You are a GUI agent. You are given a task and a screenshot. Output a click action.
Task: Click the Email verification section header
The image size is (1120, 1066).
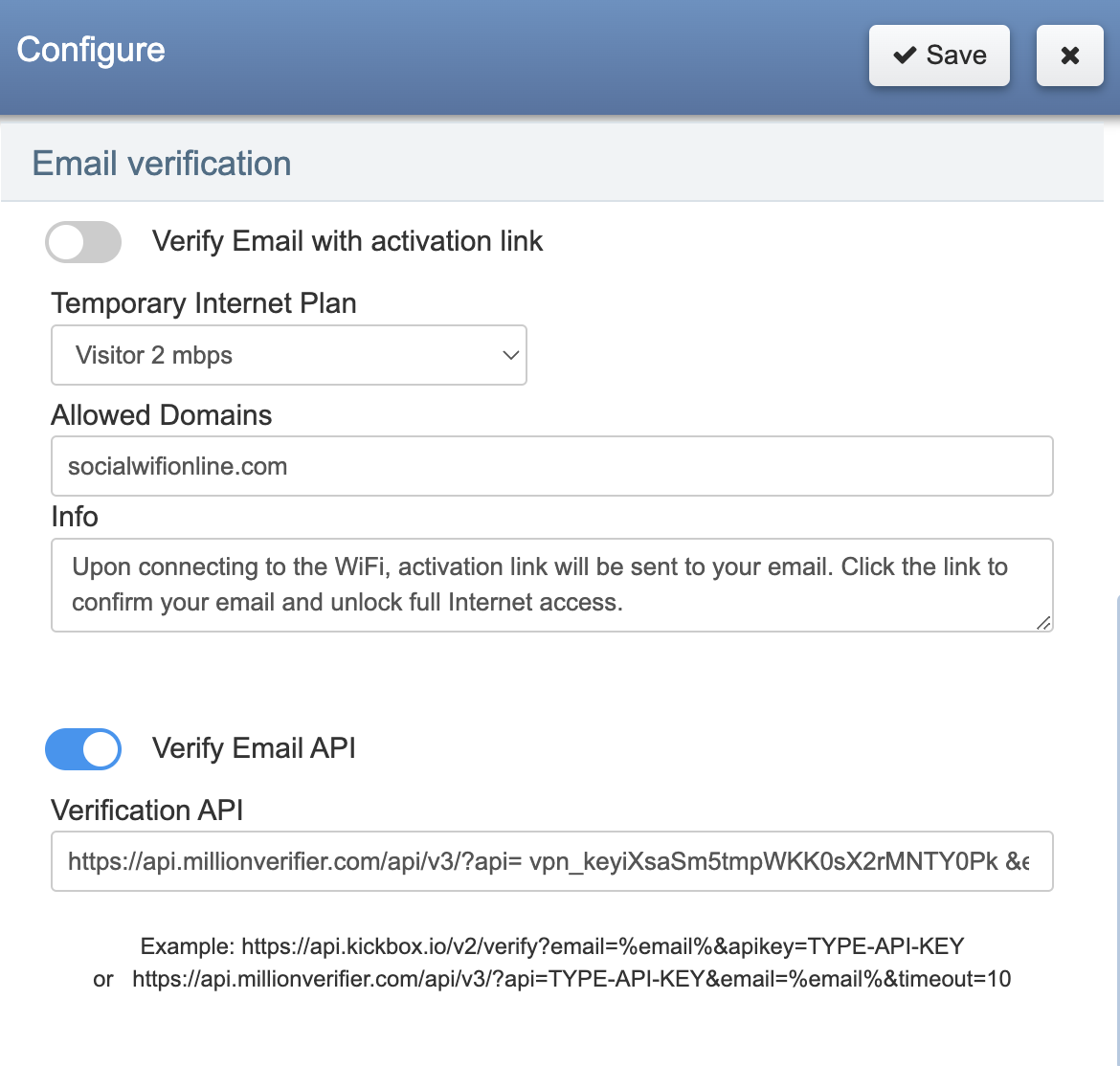[161, 163]
